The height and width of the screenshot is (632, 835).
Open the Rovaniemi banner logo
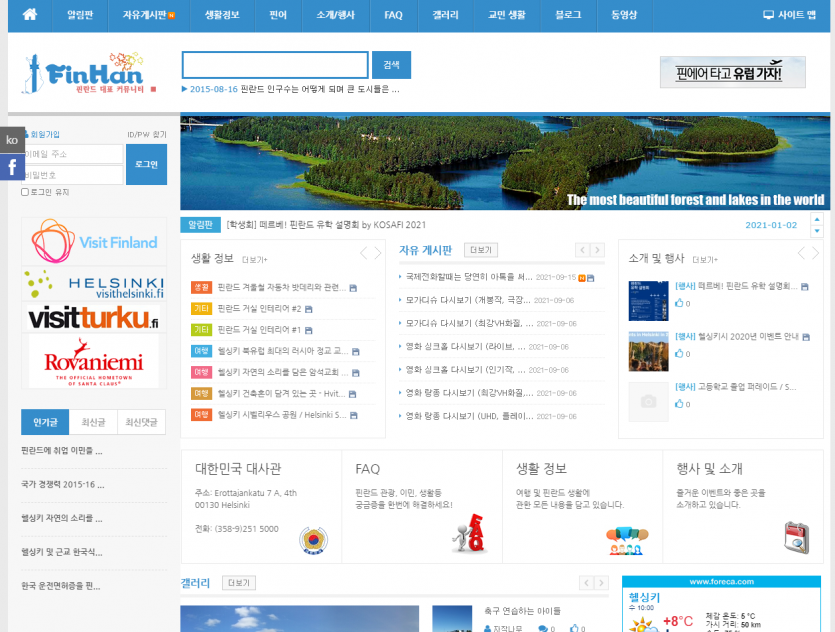(x=93, y=362)
